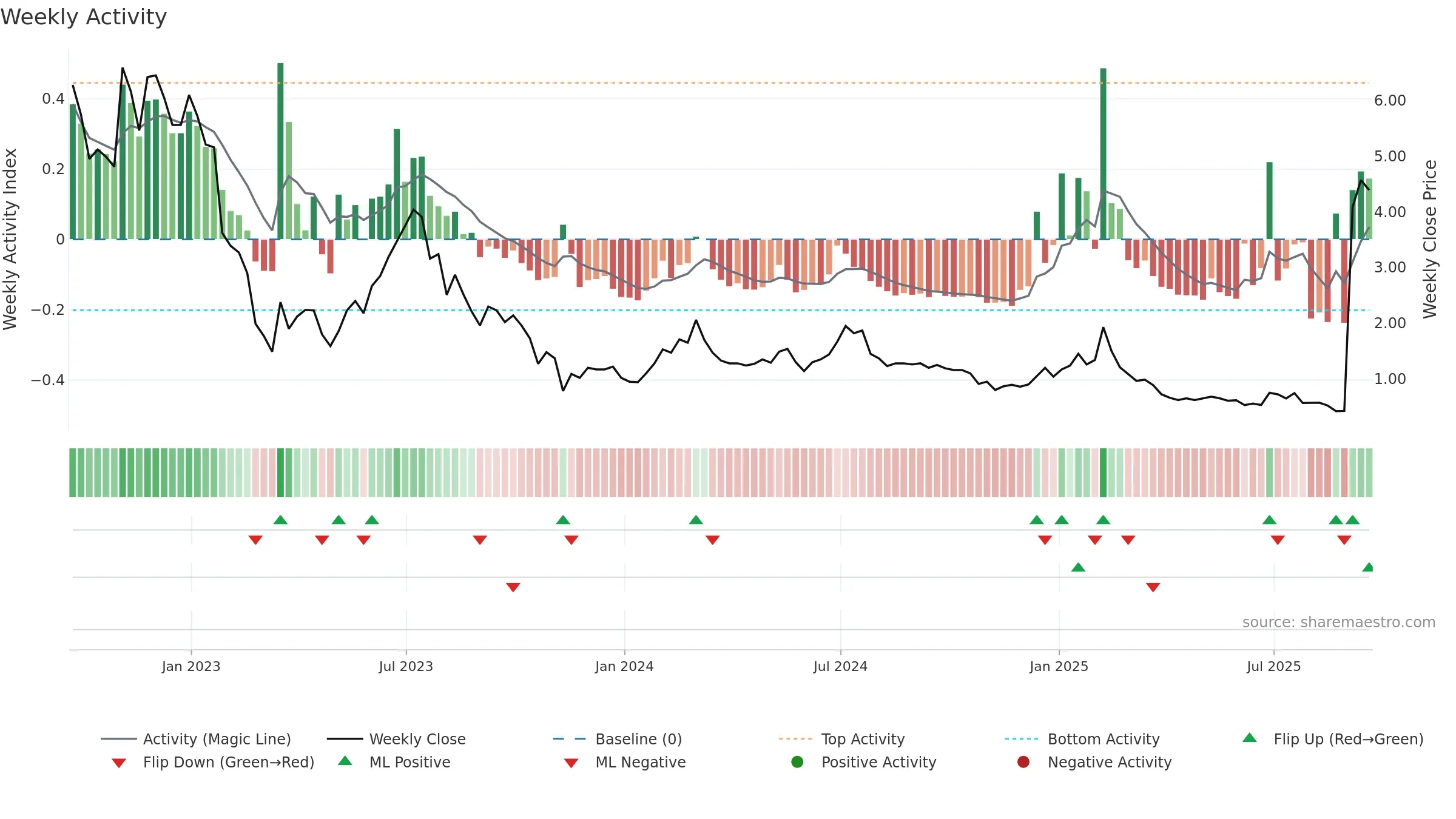Click the ML Negative legend triangle icon
Image resolution: width=1456 pixels, height=819 pixels.
571,763
